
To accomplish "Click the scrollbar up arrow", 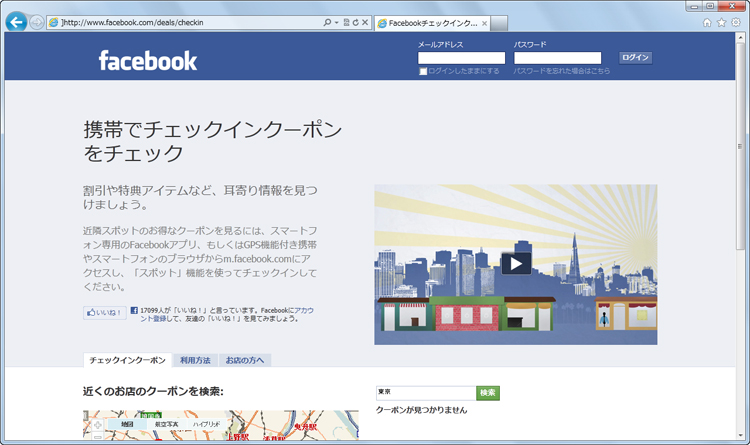I will coord(740,37).
